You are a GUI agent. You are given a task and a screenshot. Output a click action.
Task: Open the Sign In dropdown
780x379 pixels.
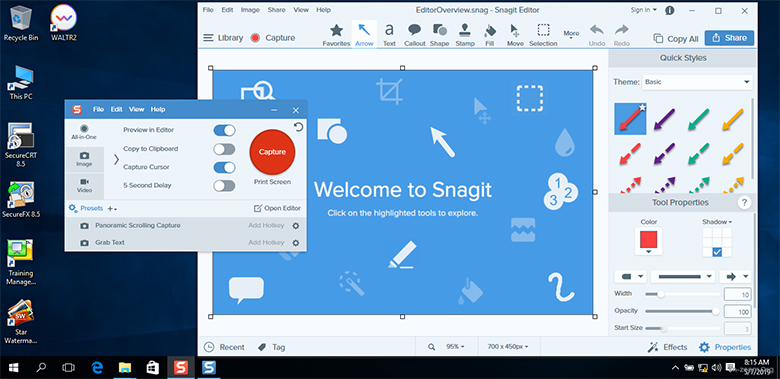(644, 10)
